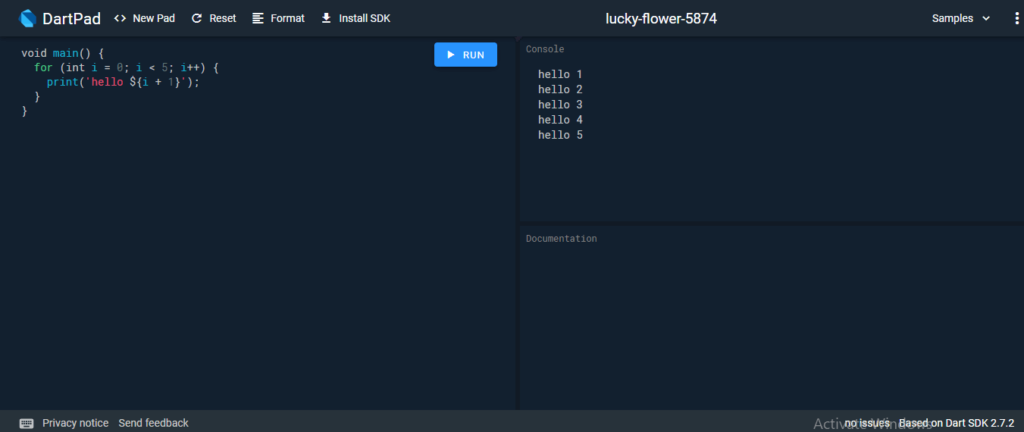
Task: Click the 'no issues' status text
Action: coord(867,423)
